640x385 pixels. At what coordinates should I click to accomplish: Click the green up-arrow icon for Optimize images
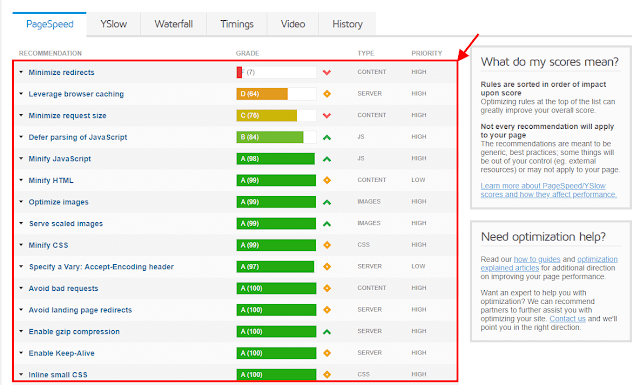(x=327, y=202)
